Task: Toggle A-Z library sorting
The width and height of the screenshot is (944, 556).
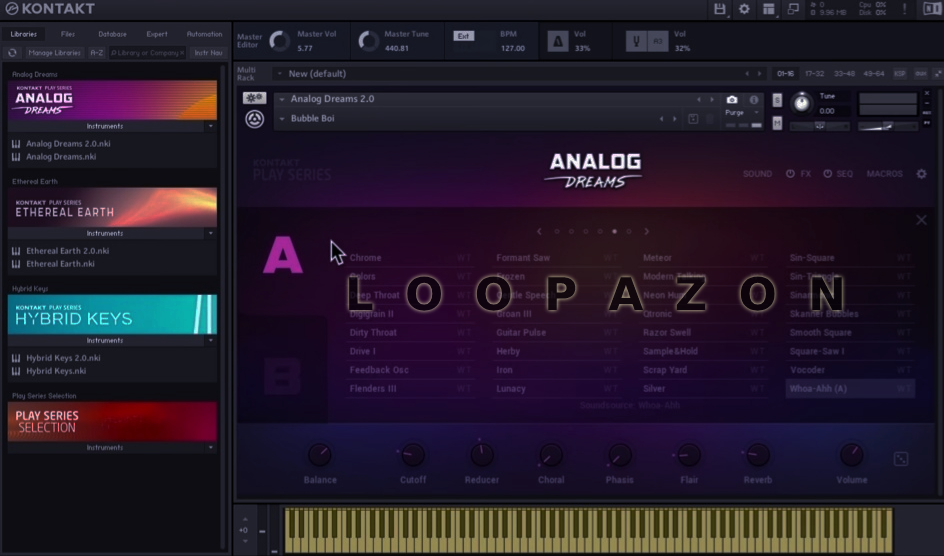Action: click(x=96, y=53)
